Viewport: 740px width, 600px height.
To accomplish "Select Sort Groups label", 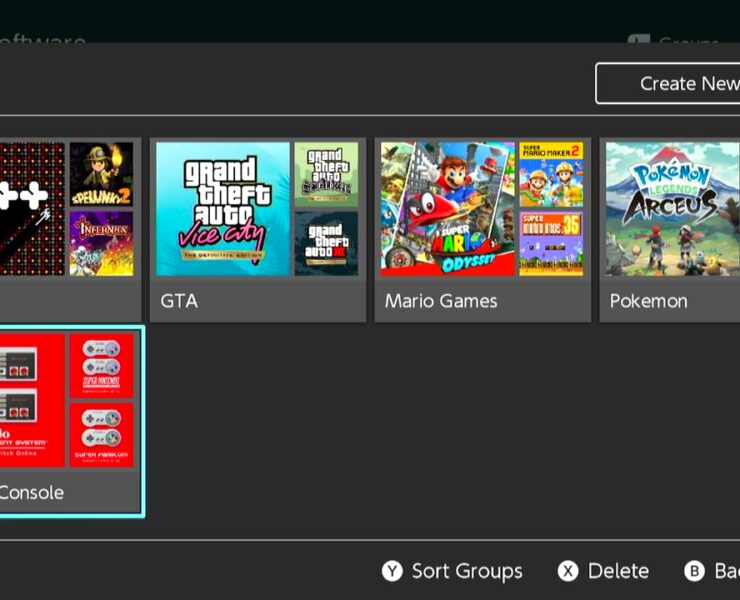I will tap(467, 571).
